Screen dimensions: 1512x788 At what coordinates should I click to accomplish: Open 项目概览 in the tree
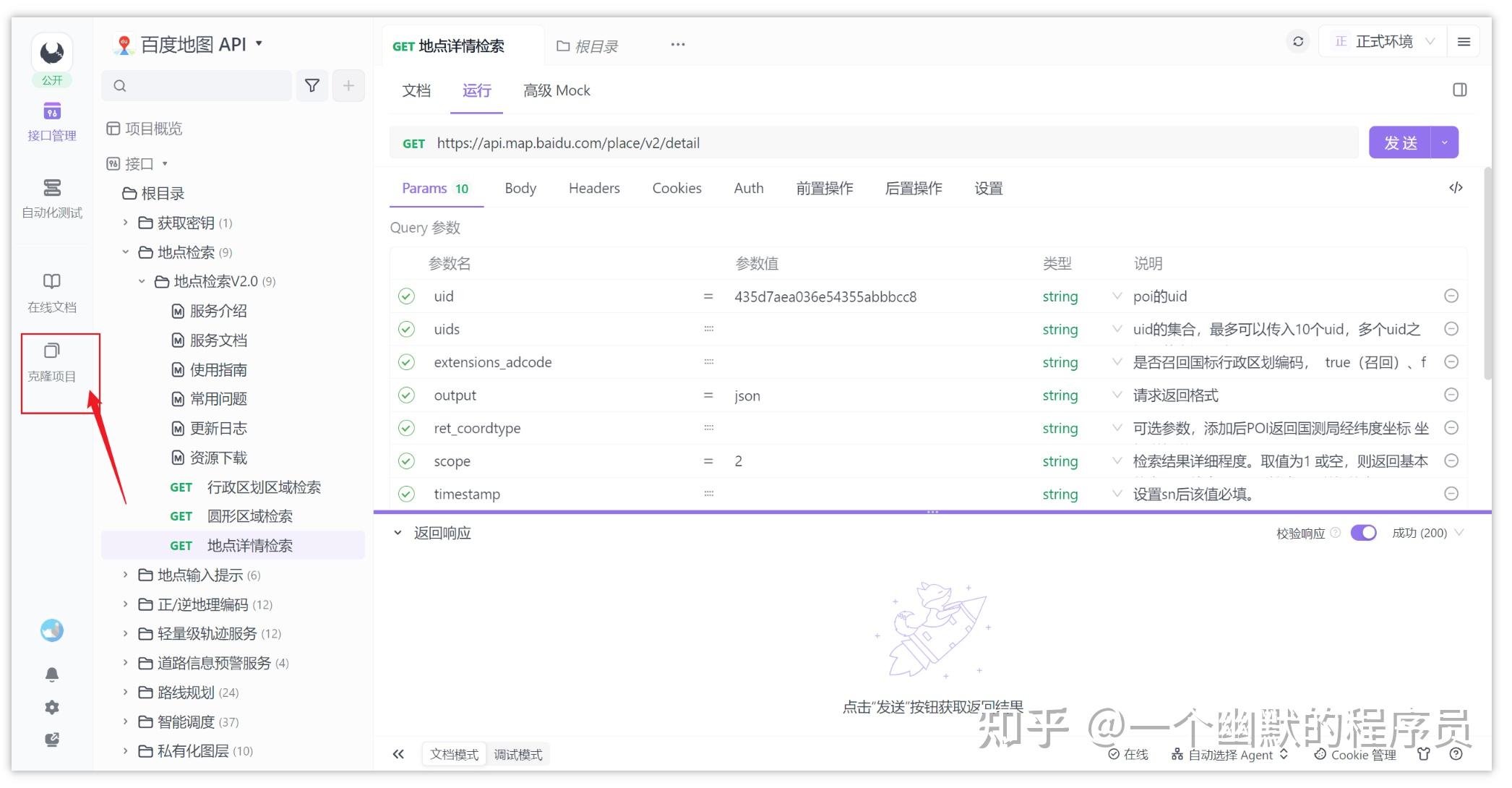pos(145,129)
